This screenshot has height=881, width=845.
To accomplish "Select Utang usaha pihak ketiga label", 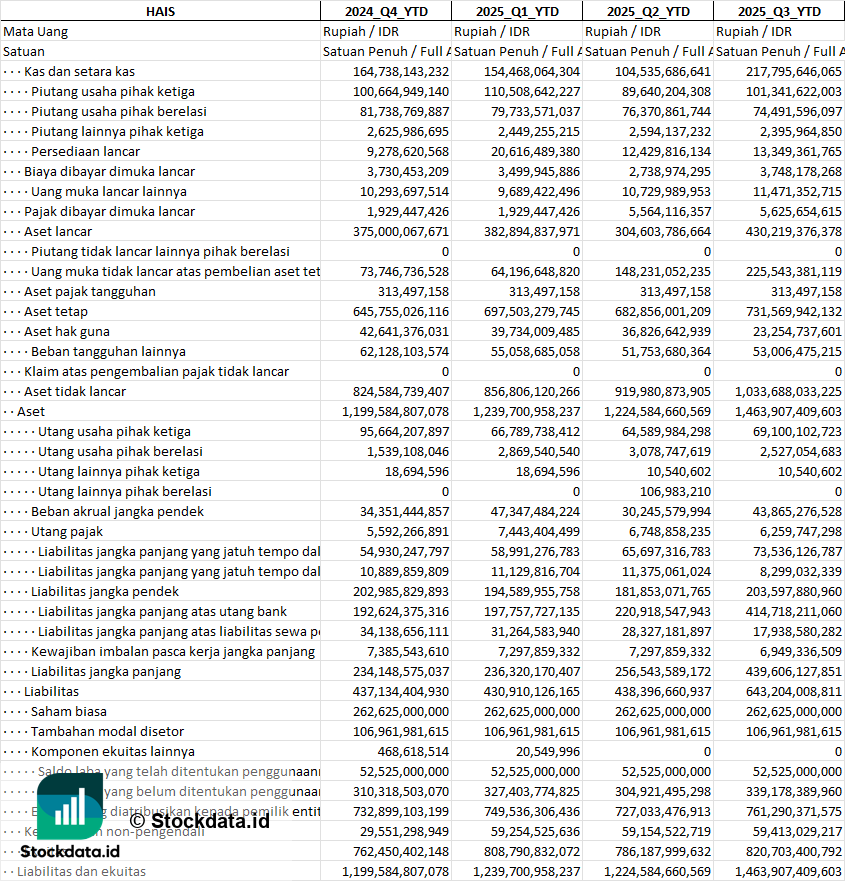I will 114,432.
